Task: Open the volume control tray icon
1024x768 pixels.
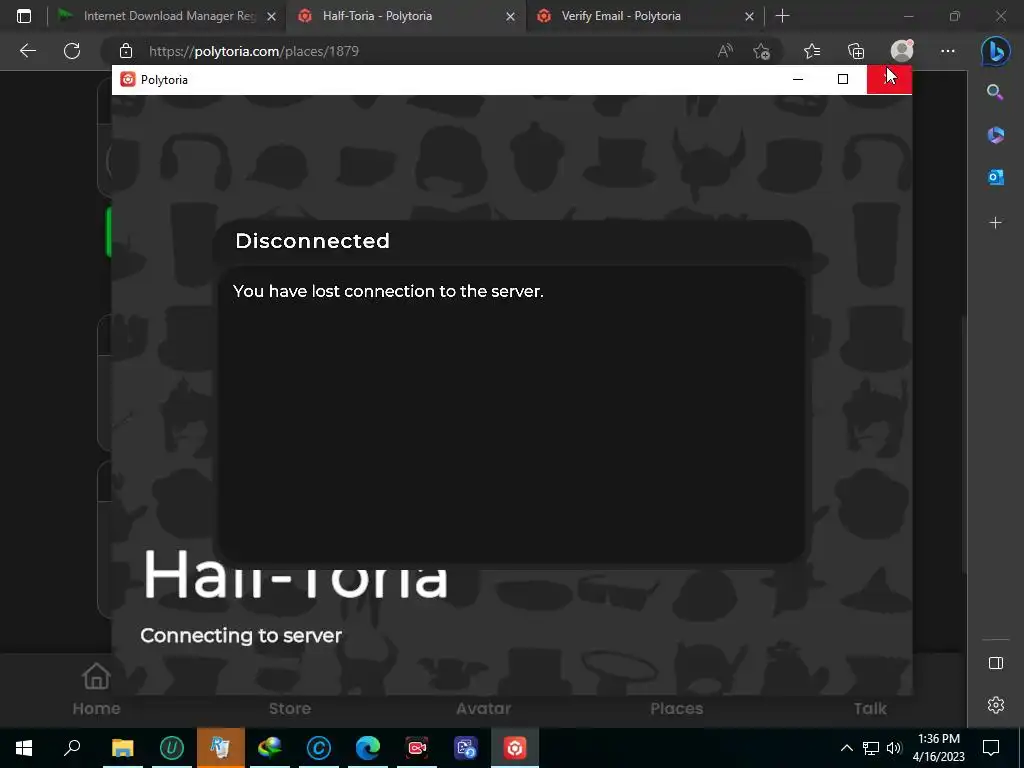Action: click(894, 748)
